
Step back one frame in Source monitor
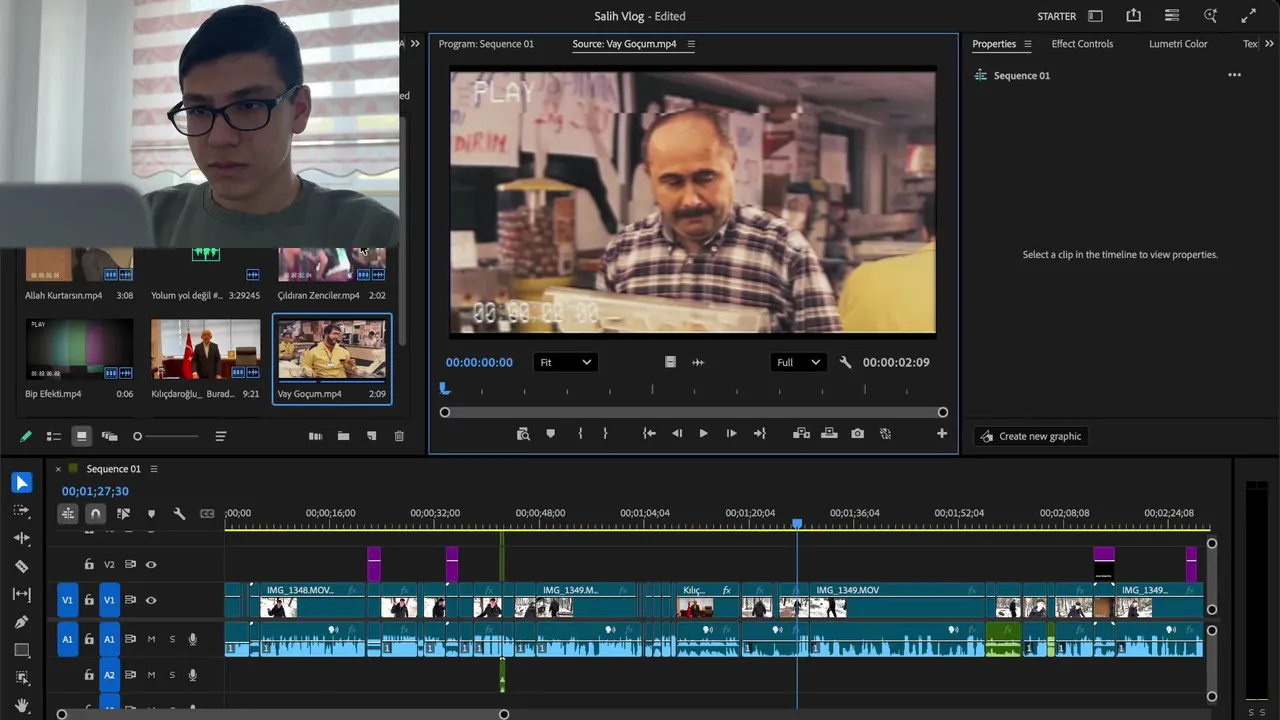677,434
